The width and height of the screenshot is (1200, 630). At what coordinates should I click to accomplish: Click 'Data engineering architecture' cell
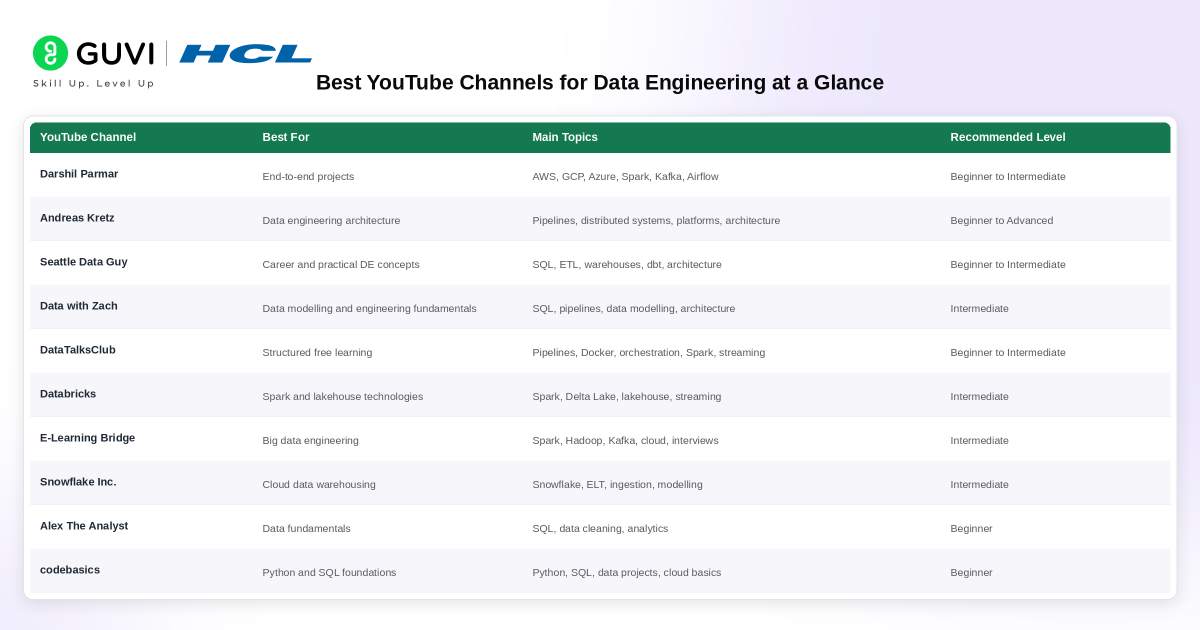(x=331, y=221)
